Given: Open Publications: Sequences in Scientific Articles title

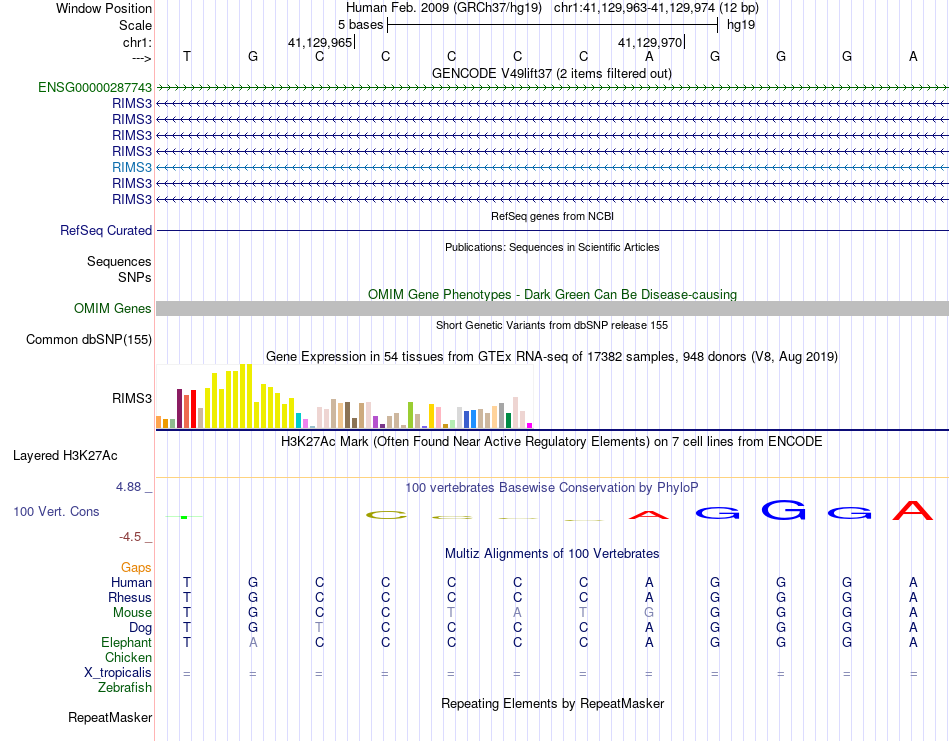Looking at the screenshot, I should click(552, 247).
